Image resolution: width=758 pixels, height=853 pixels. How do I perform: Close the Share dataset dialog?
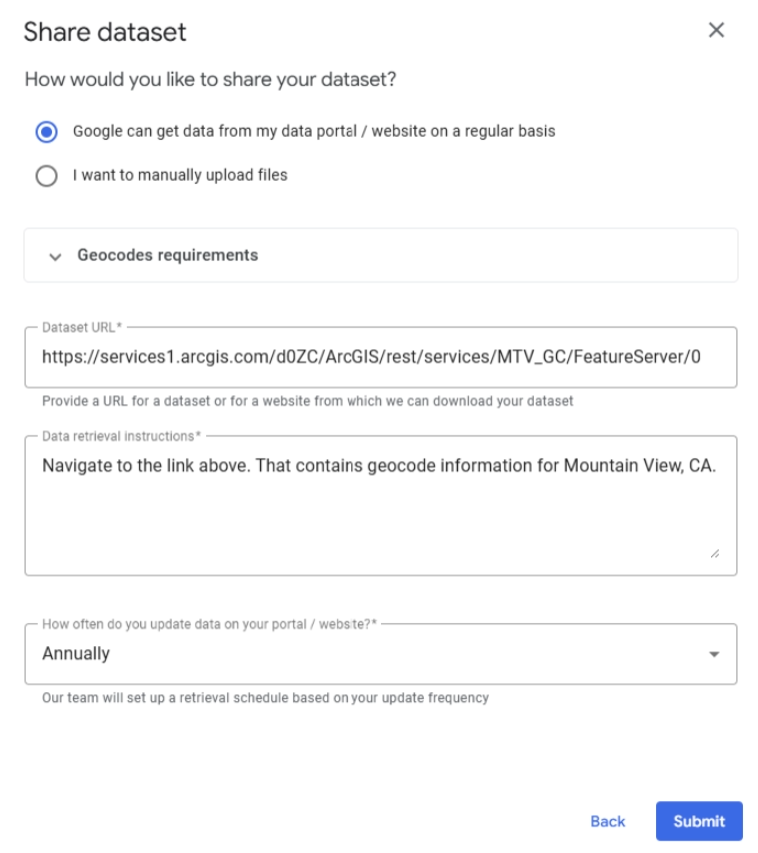pyautogui.click(x=716, y=30)
